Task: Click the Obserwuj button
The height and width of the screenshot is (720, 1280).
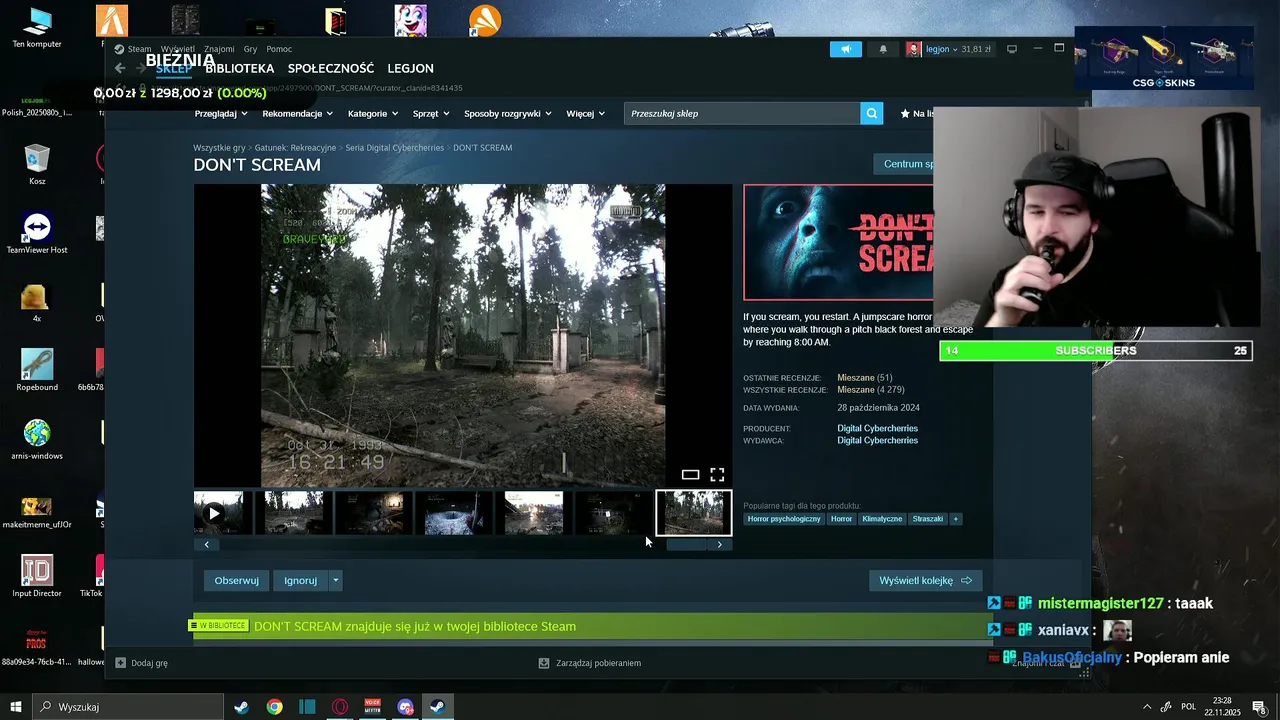Action: click(x=236, y=580)
